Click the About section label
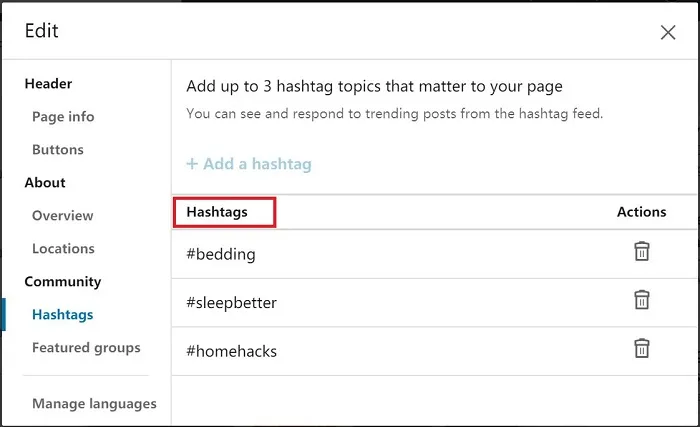The height and width of the screenshot is (427, 700). [x=45, y=183]
